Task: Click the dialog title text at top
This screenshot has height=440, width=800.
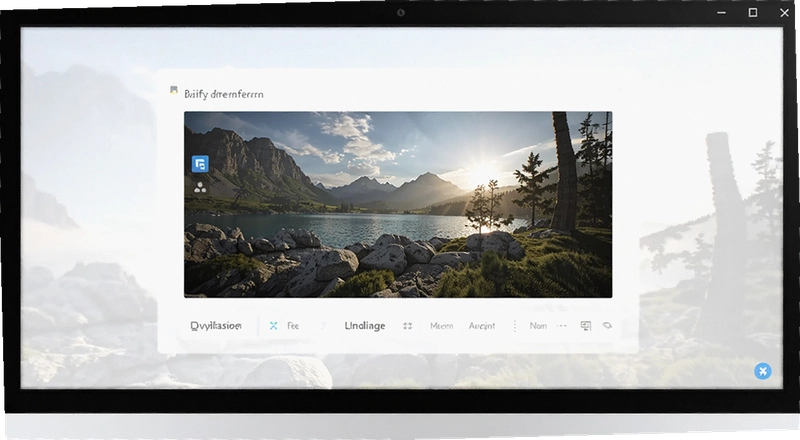Action: tap(223, 94)
